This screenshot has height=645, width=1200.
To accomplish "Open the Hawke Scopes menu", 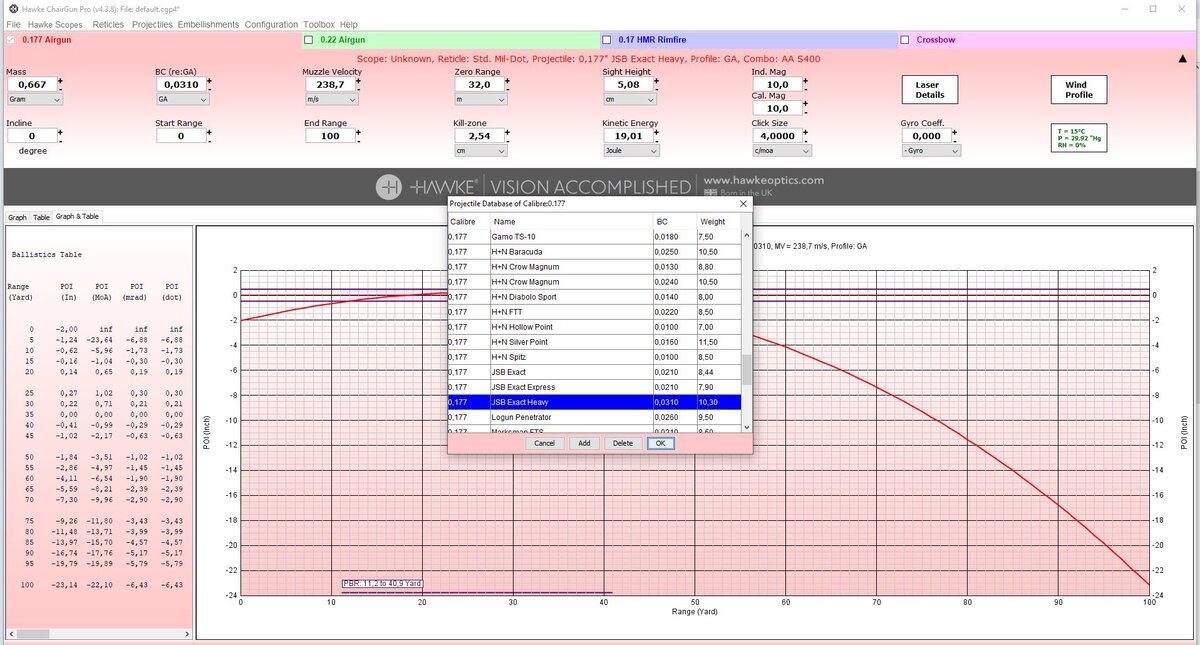I will (x=55, y=24).
